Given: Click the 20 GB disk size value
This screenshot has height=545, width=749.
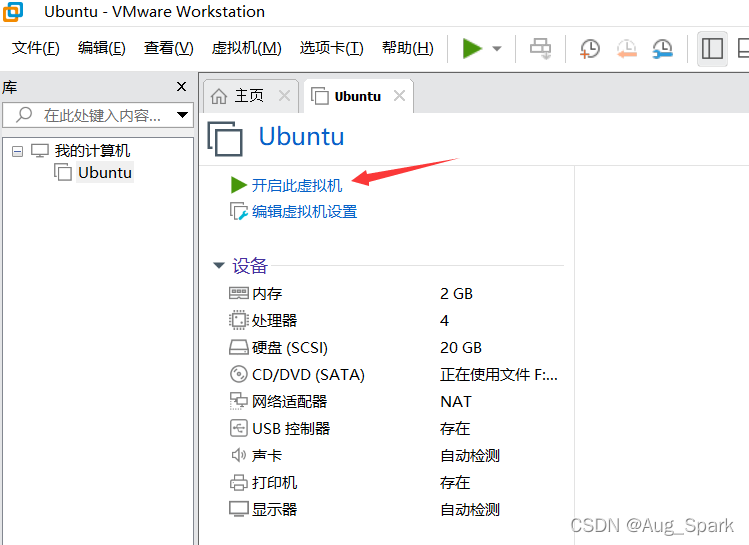Looking at the screenshot, I should pyautogui.click(x=461, y=348).
